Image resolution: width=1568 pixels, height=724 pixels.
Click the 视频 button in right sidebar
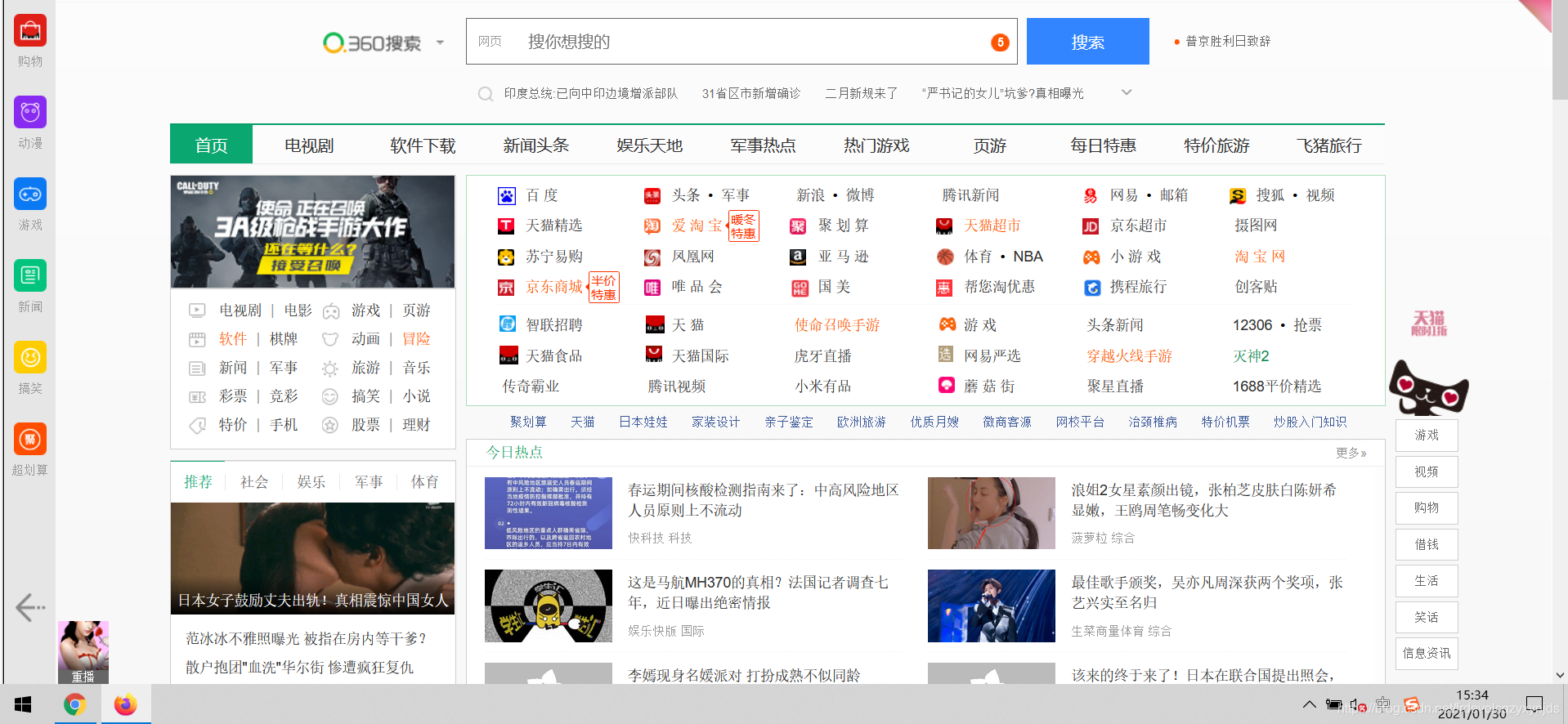click(1427, 471)
